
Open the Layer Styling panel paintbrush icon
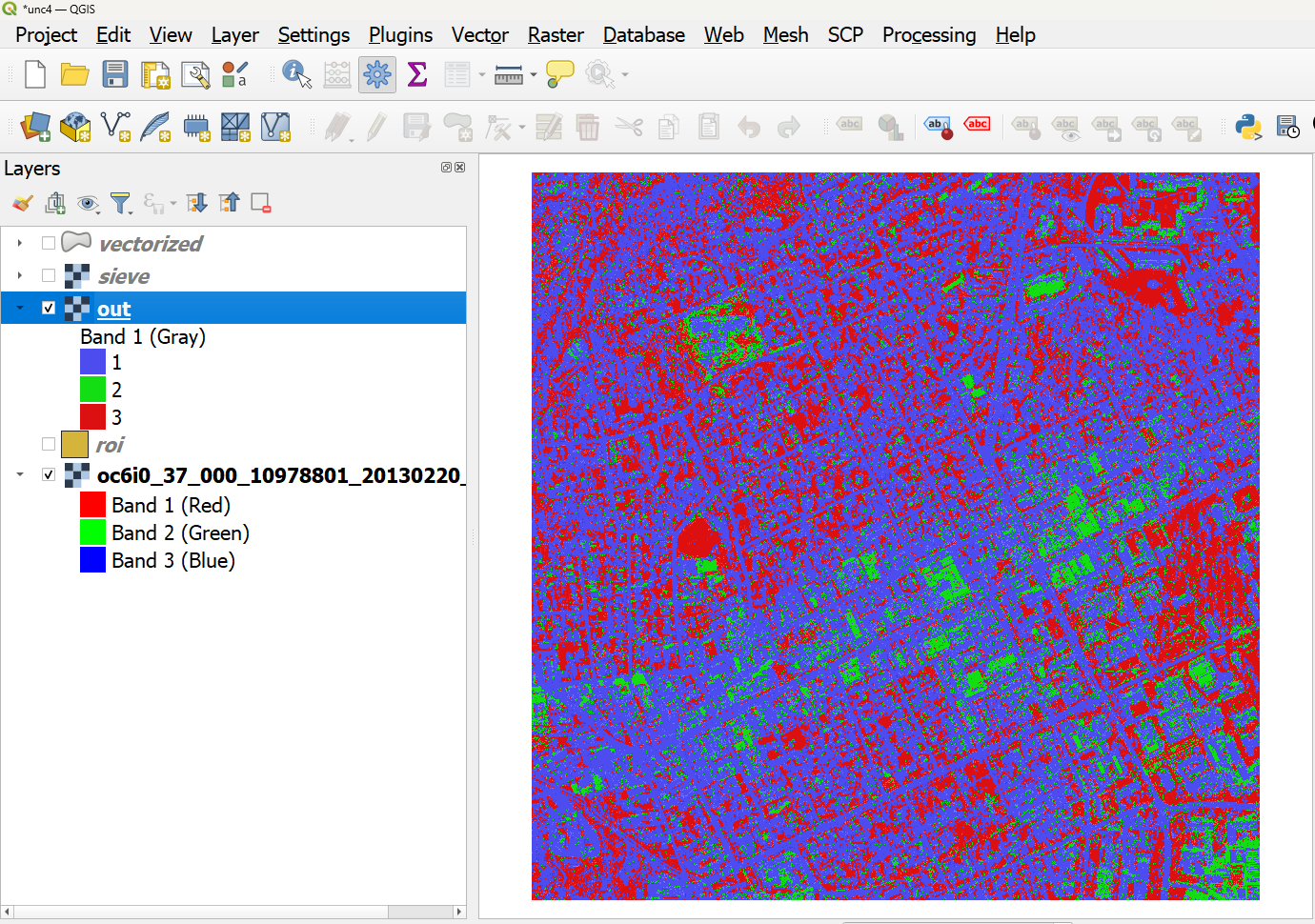pyautogui.click(x=20, y=202)
